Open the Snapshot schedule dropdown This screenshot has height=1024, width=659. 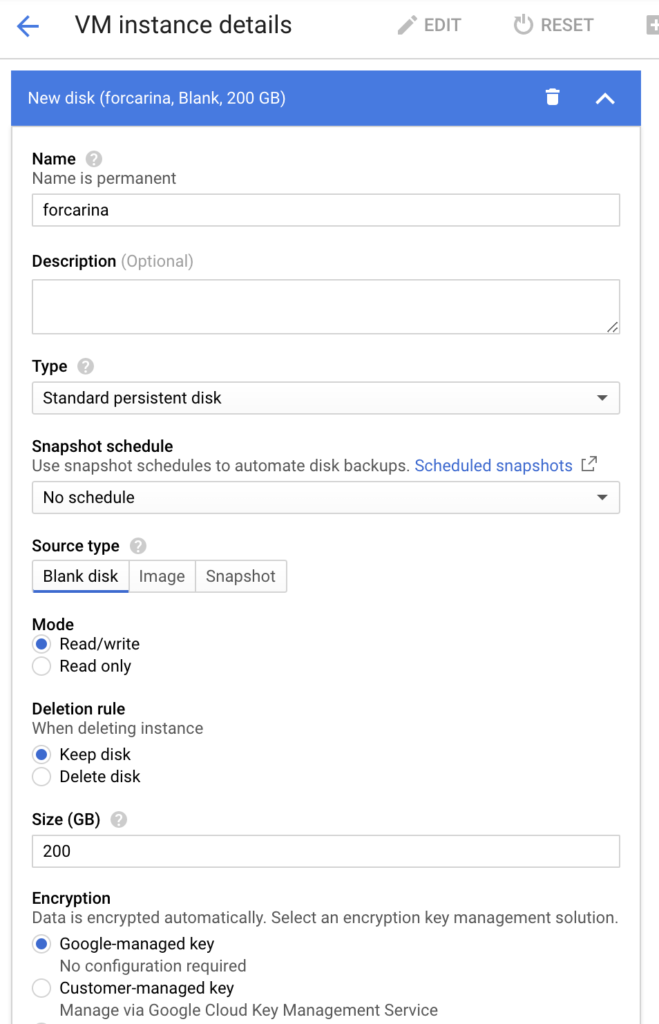pos(325,497)
